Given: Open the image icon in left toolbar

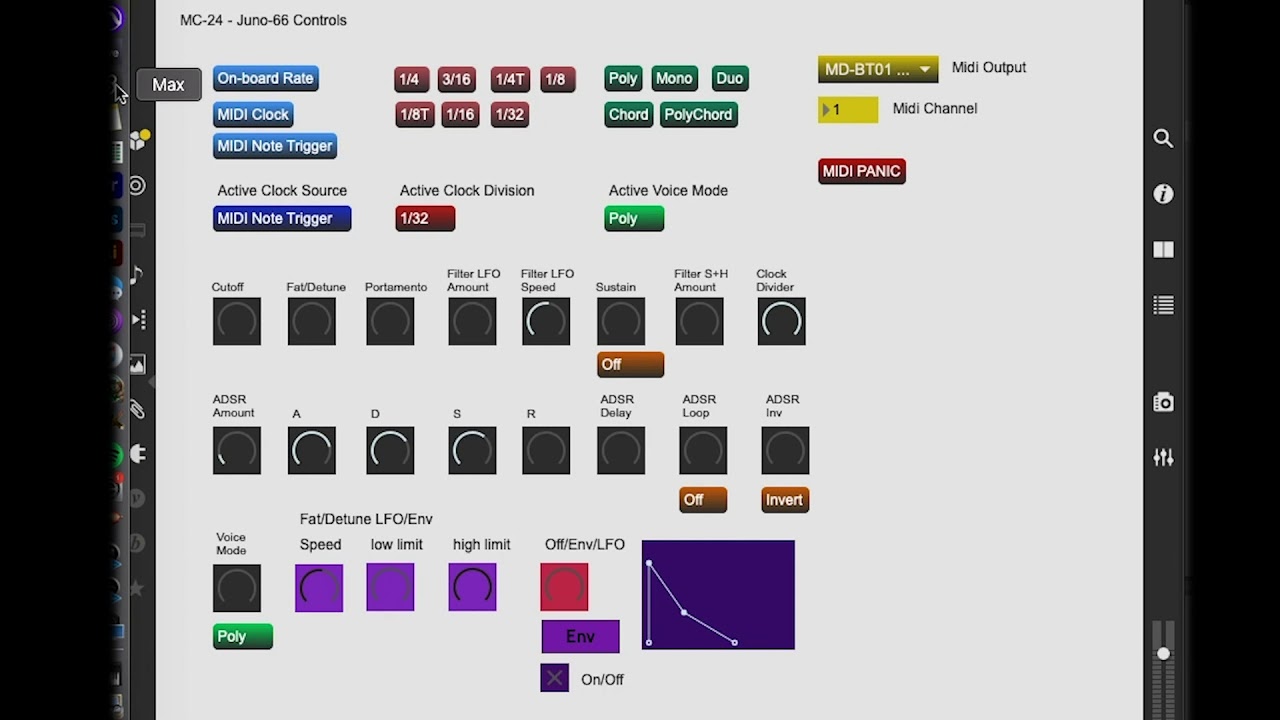Looking at the screenshot, I should tap(137, 365).
